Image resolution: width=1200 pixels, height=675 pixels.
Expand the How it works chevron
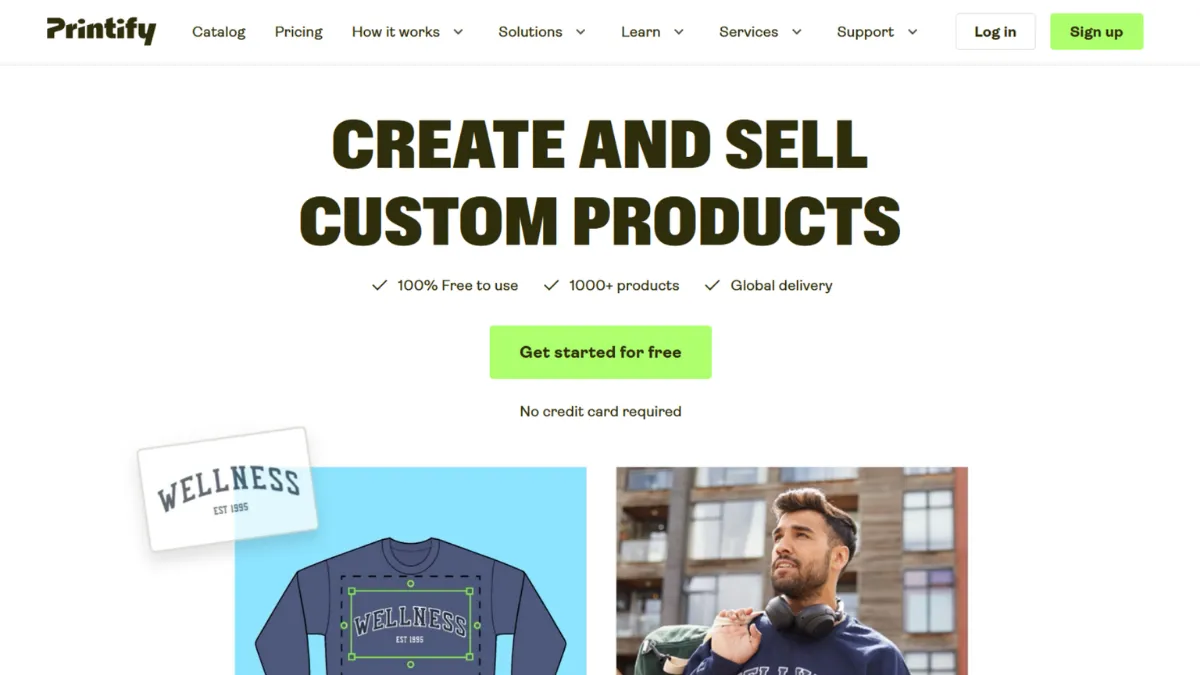(x=458, y=32)
